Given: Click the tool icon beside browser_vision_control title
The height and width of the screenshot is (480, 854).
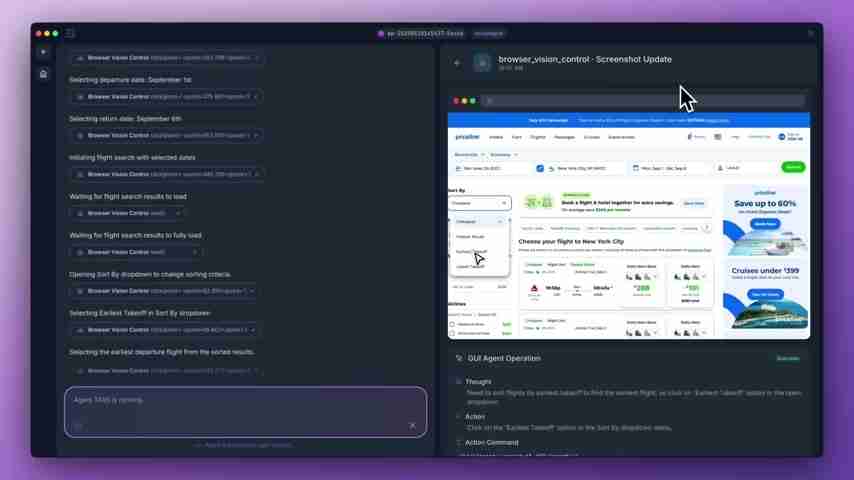Looking at the screenshot, I should coord(482,63).
